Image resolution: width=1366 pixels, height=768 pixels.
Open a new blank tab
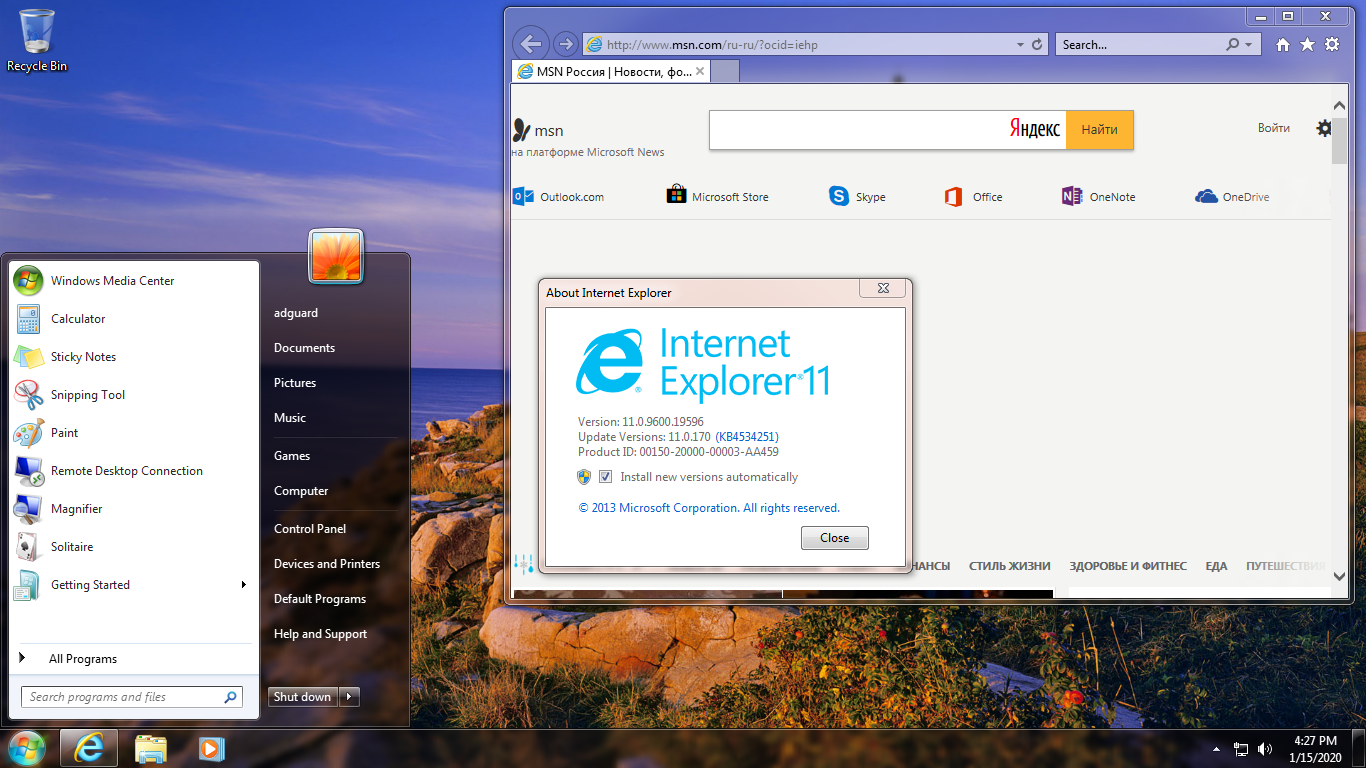click(x=725, y=71)
